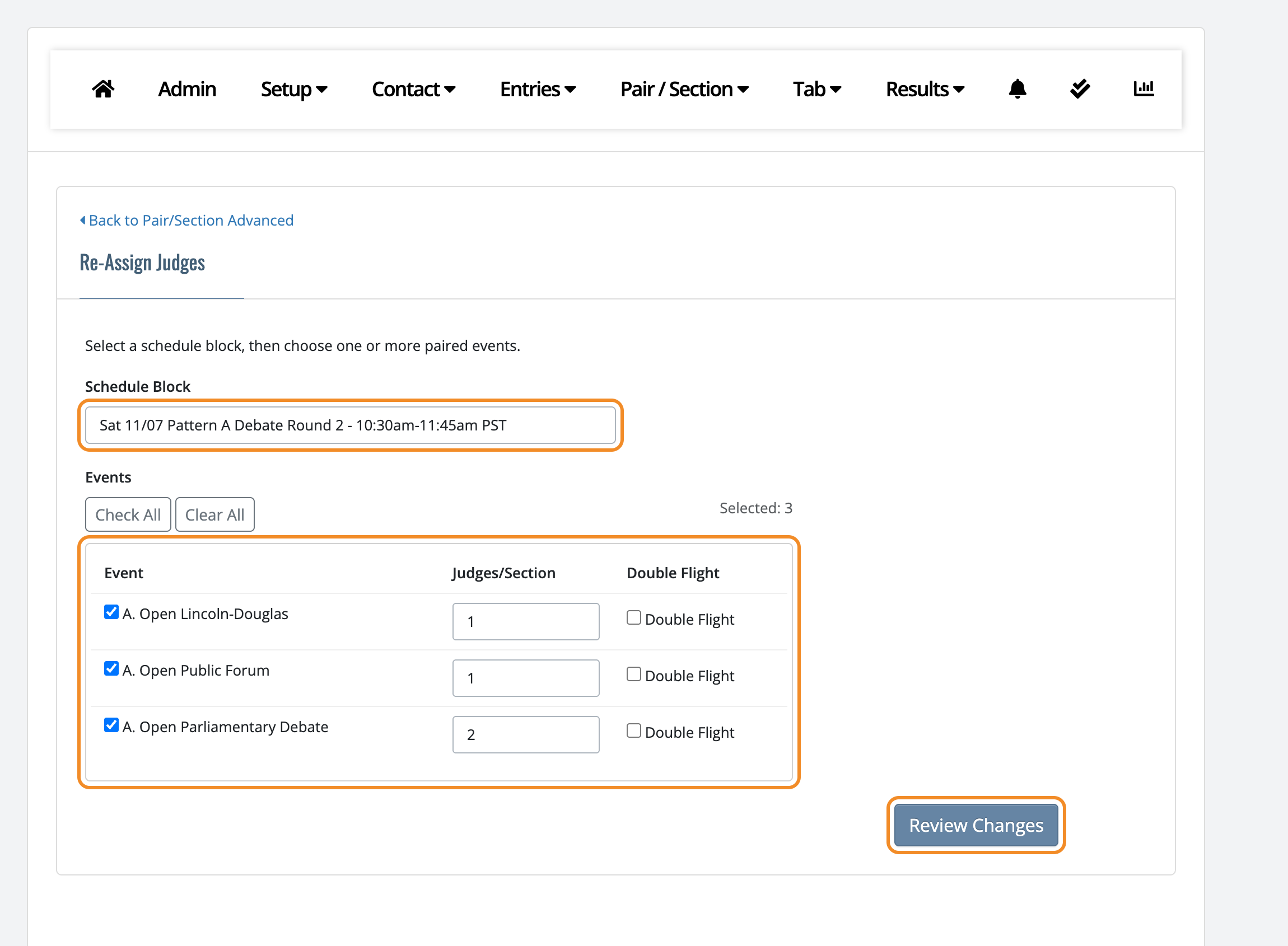
Task: Click the back arrow beside Back to Pair/Section Advanced
Action: pyautogui.click(x=82, y=220)
